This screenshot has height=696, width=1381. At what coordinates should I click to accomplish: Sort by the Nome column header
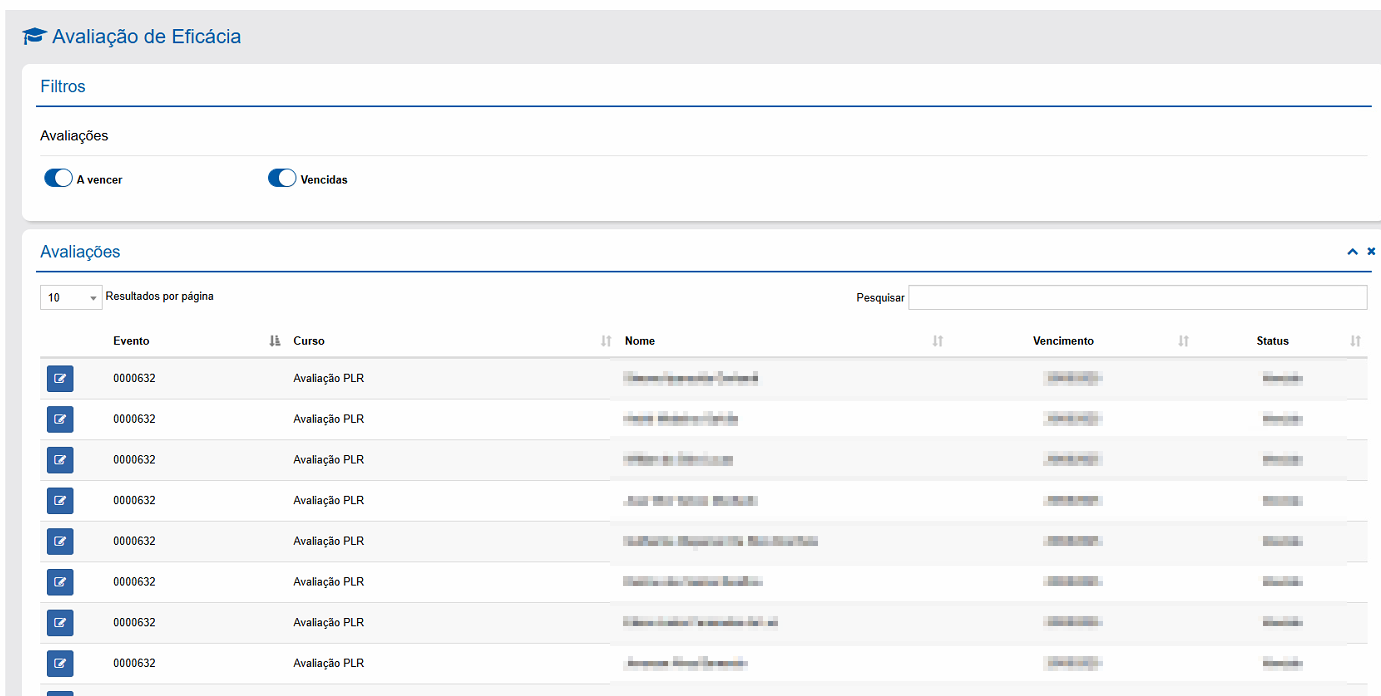coord(640,341)
